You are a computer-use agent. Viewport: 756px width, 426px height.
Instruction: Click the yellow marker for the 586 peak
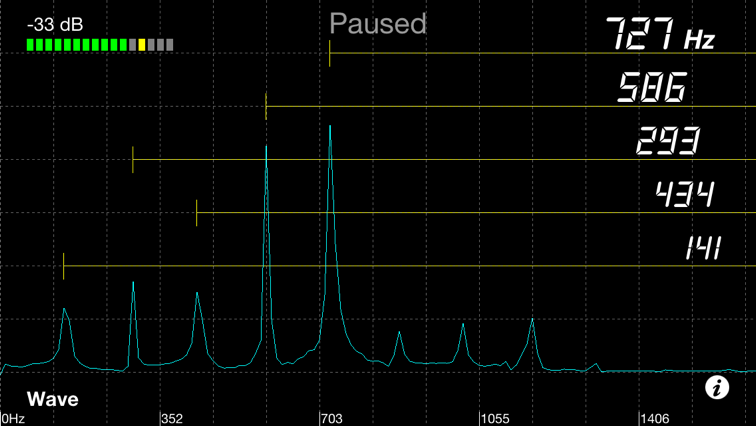click(266, 106)
